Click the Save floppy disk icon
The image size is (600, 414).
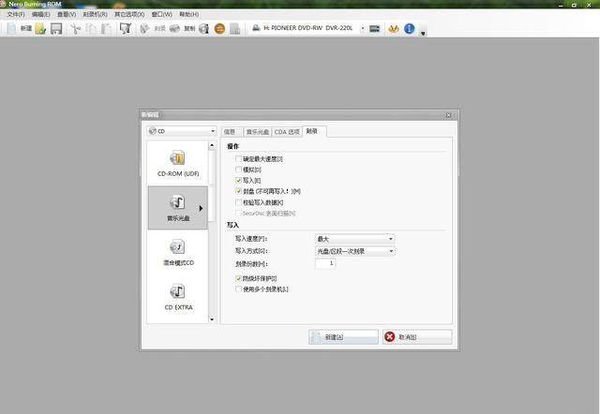point(56,28)
